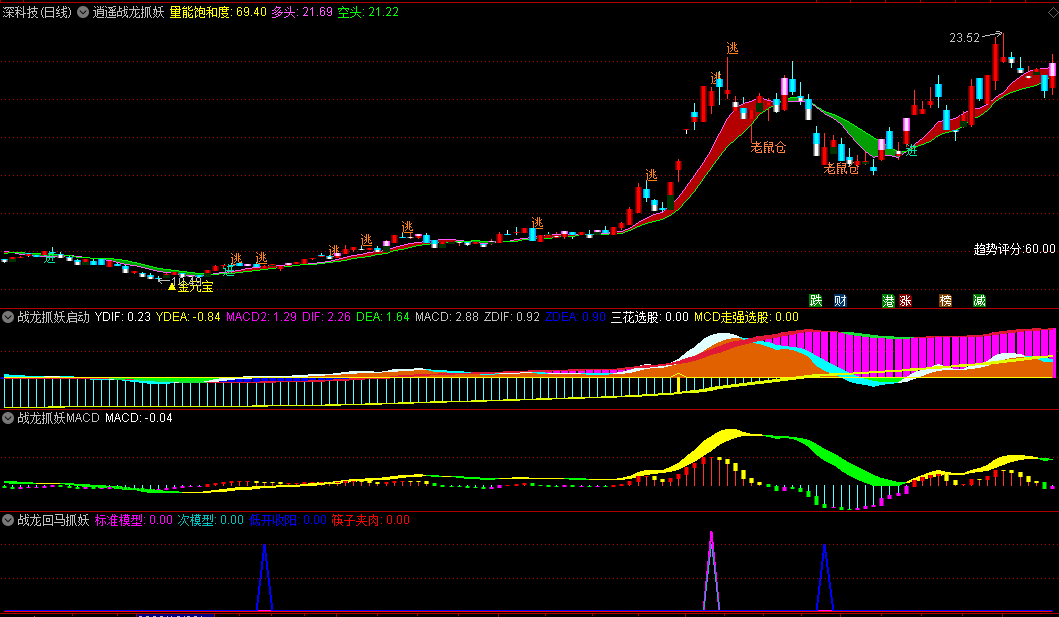Click the green 港 info marker icon
1059x617 pixels.
click(888, 300)
